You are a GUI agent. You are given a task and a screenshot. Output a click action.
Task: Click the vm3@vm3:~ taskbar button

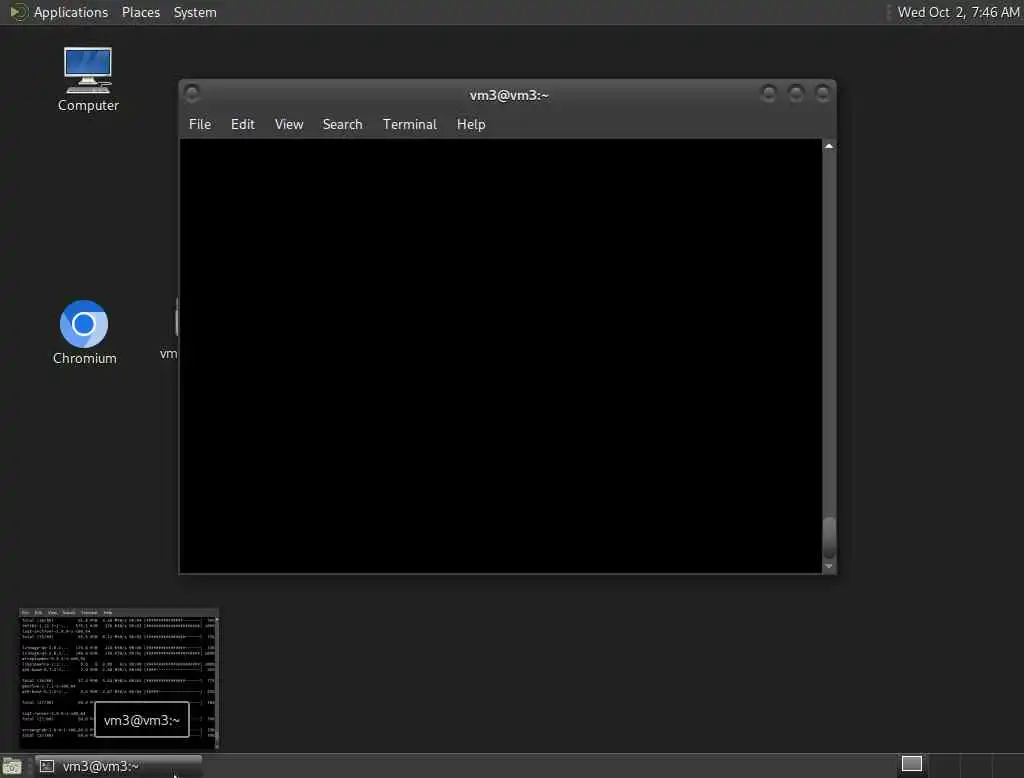click(118, 766)
